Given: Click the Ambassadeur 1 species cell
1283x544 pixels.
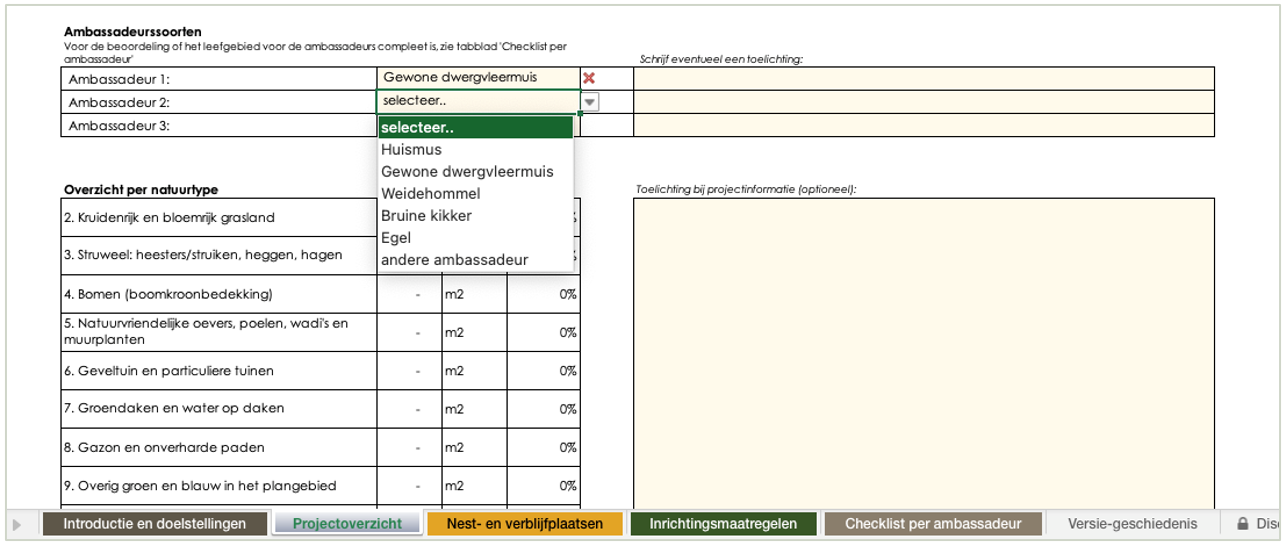Looking at the screenshot, I should pos(477,78).
